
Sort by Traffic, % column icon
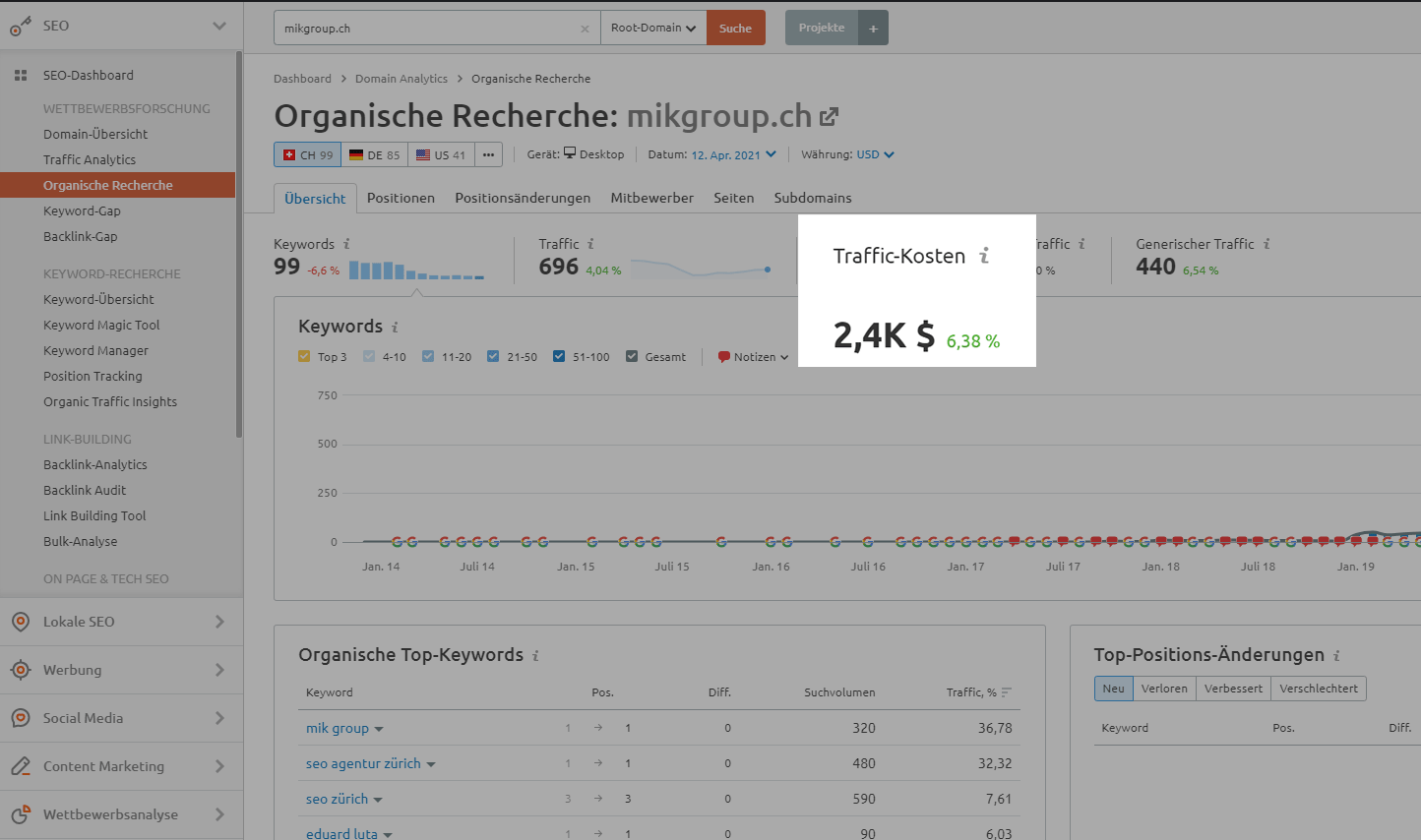pos(1006,692)
